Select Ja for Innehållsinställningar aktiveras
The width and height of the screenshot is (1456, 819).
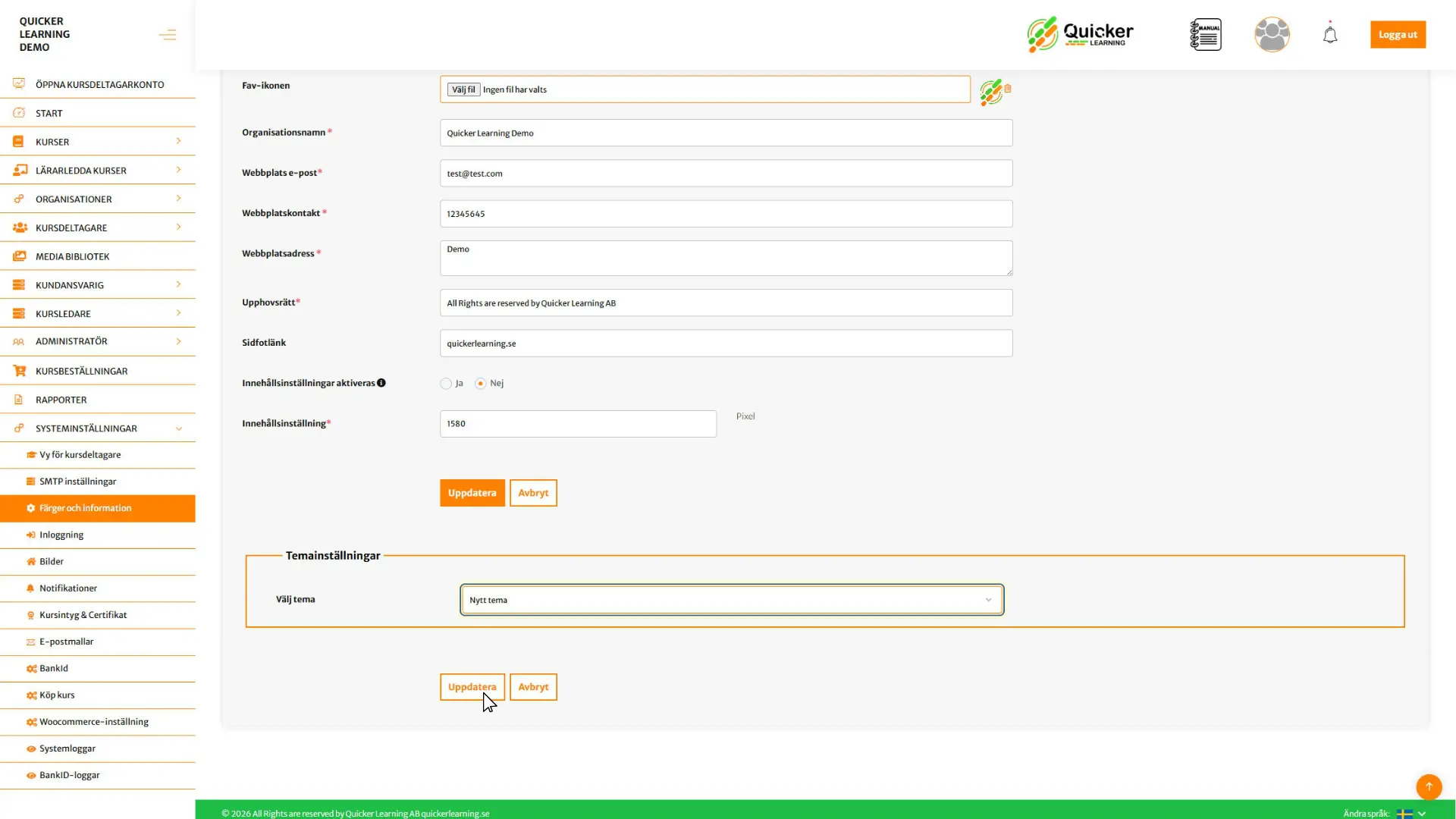pos(446,383)
